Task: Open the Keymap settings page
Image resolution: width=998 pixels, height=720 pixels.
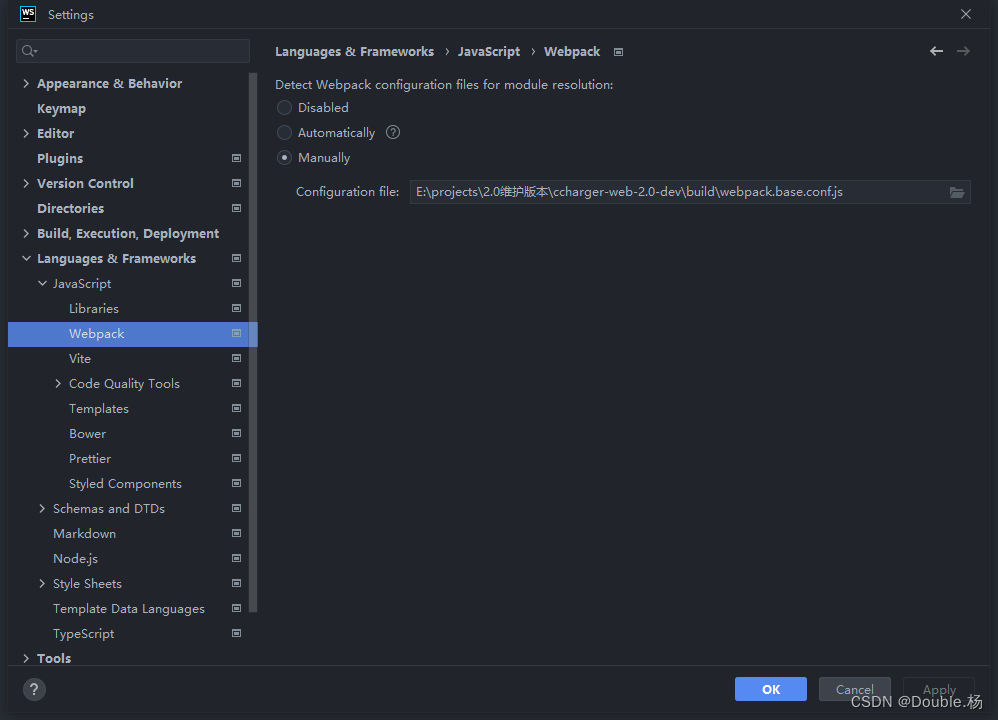Action: [61, 109]
